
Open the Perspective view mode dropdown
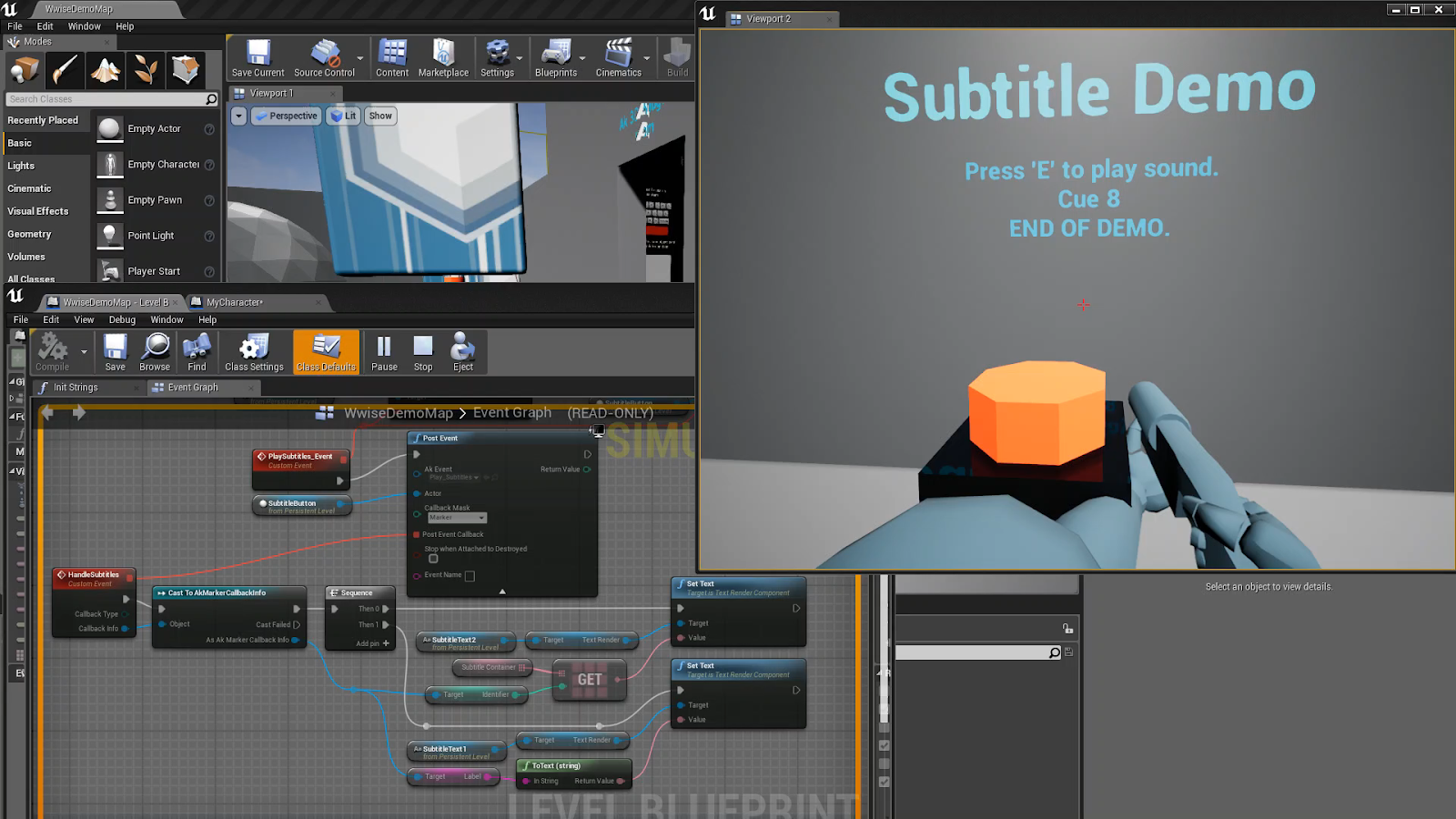(x=286, y=116)
